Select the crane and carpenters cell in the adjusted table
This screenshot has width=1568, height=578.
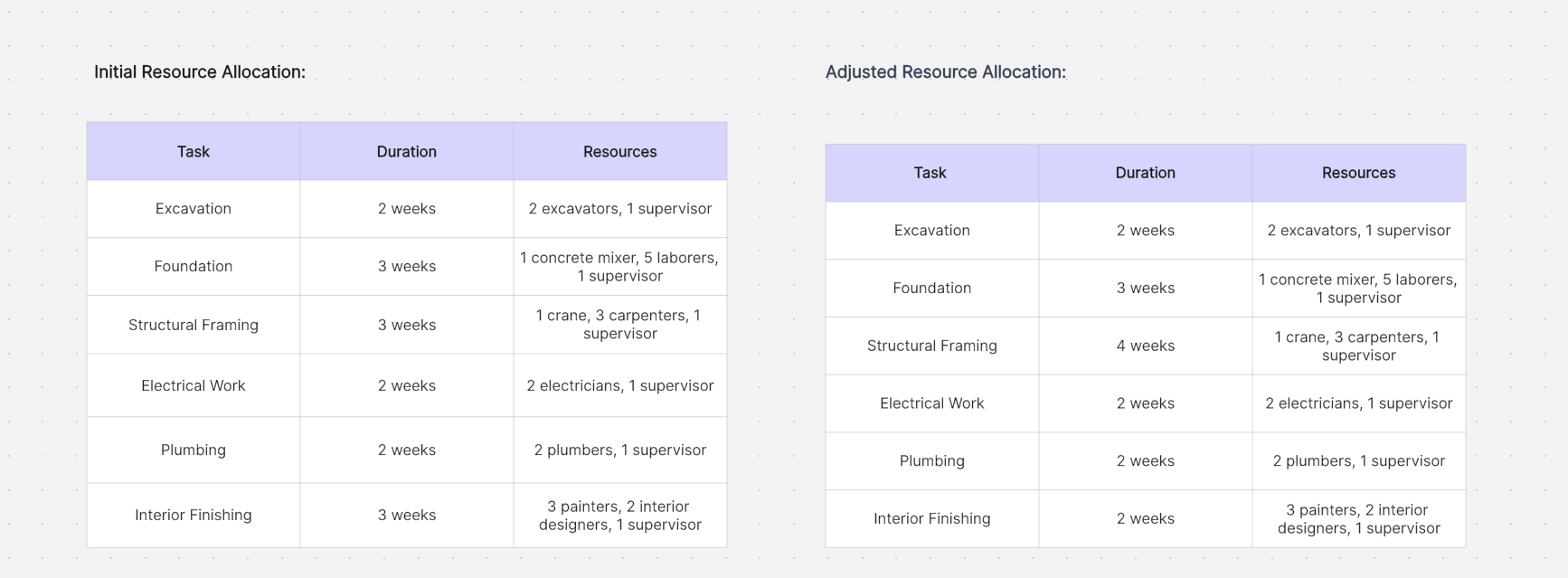pyautogui.click(x=1358, y=346)
